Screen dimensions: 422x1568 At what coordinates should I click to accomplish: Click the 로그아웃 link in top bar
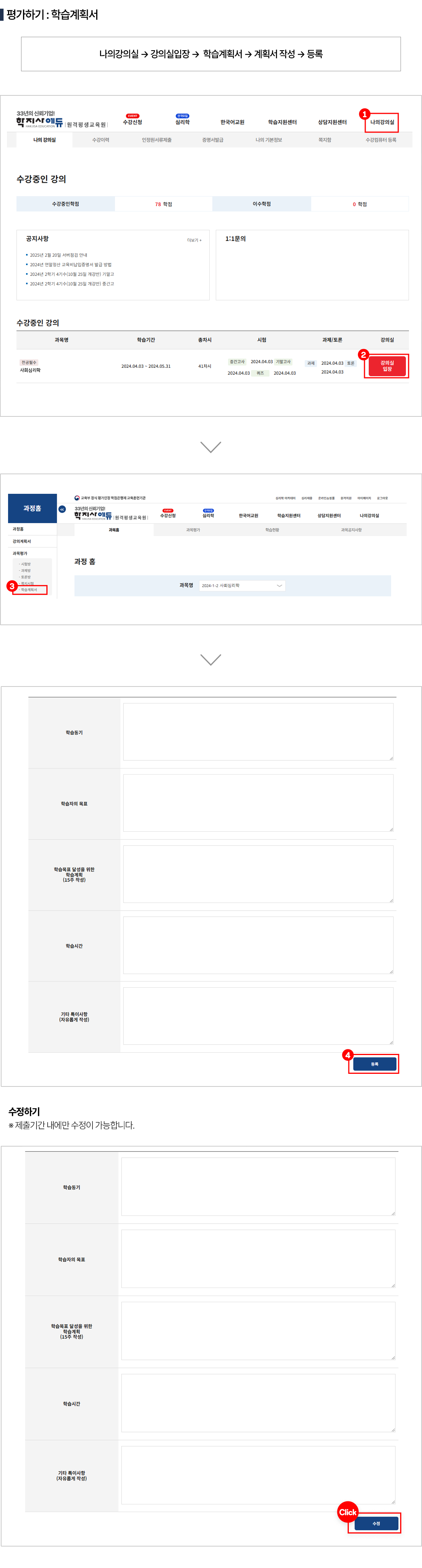[382, 498]
